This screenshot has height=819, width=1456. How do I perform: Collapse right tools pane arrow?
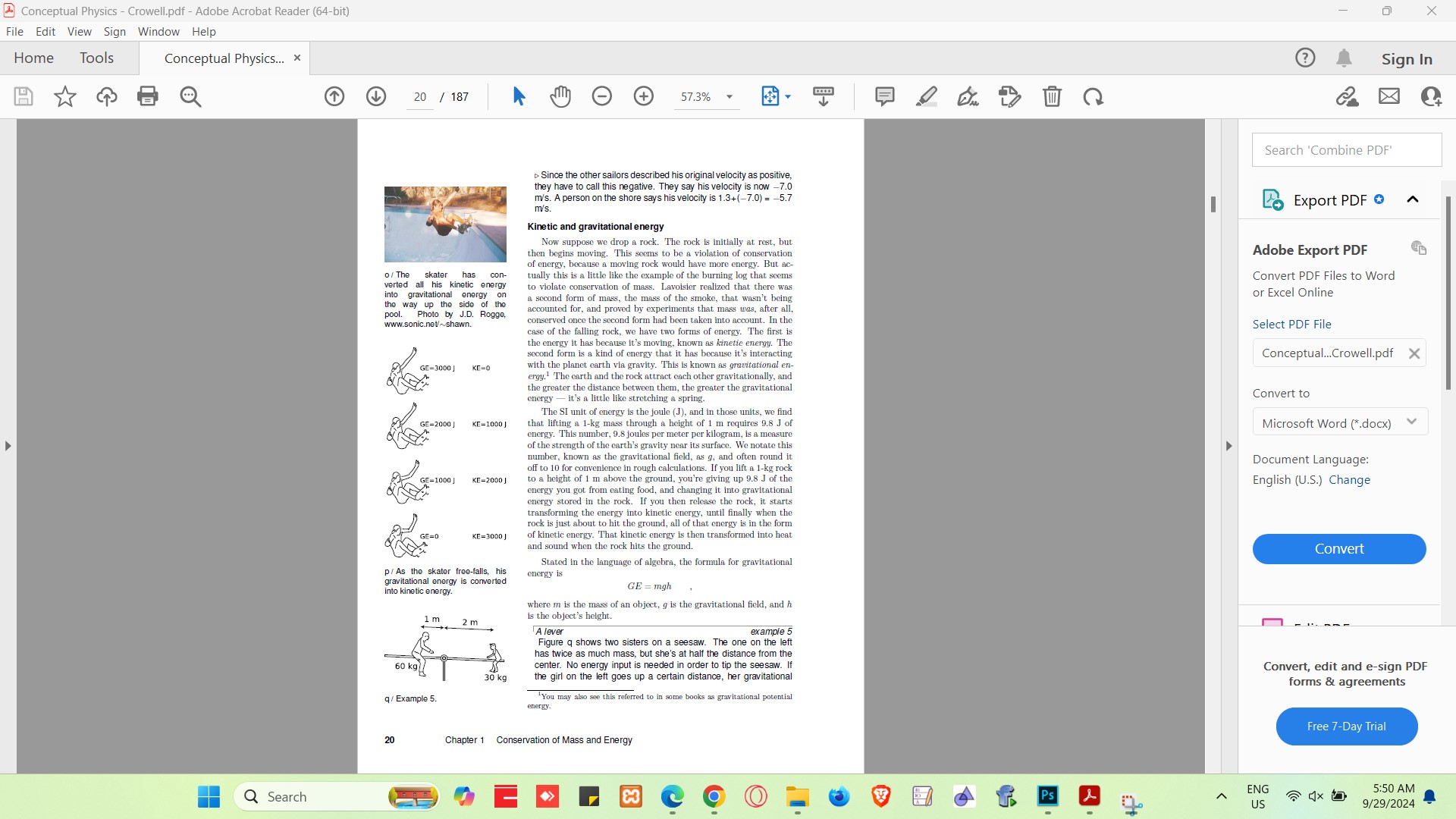tap(1229, 446)
